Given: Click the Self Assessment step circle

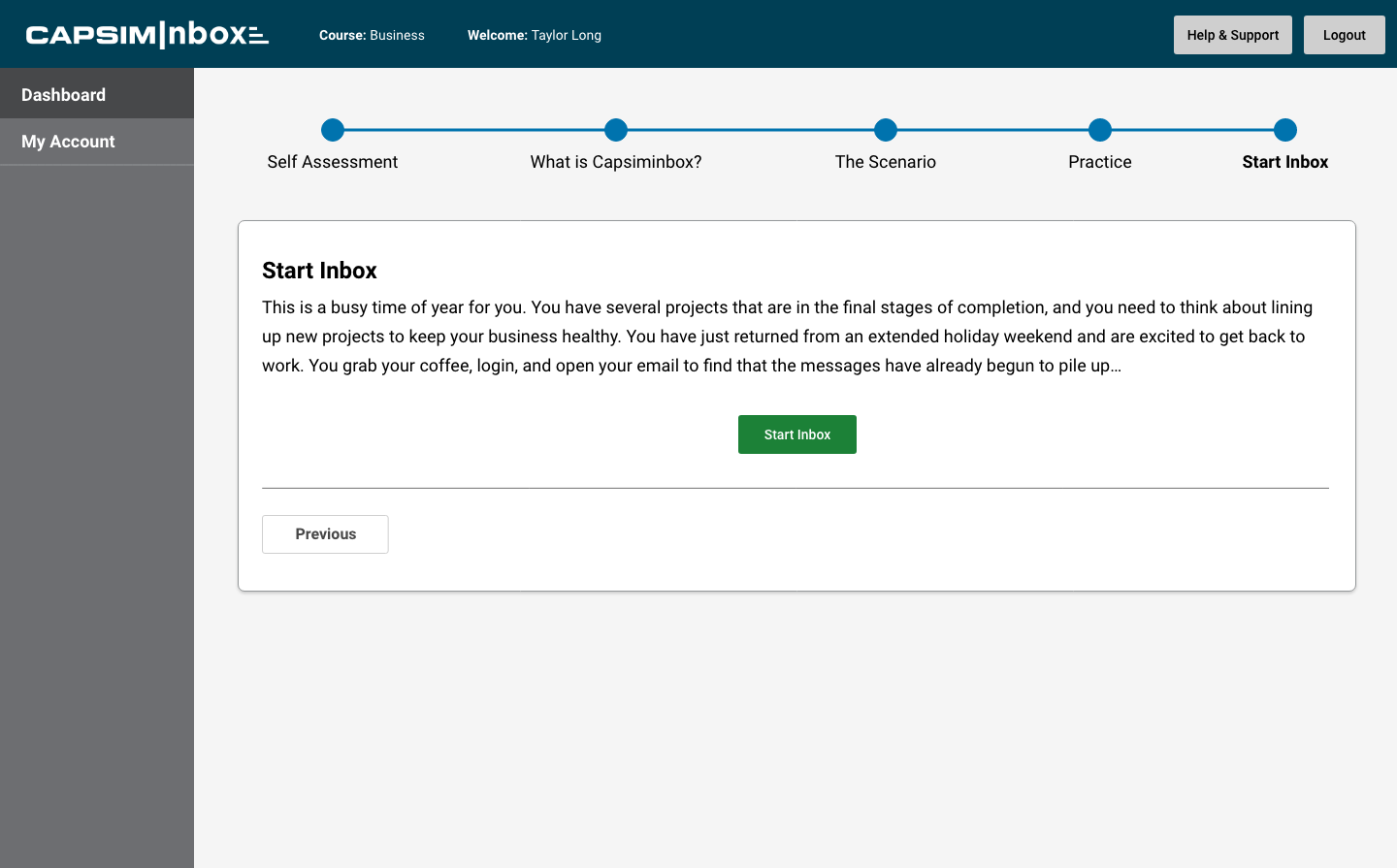Looking at the screenshot, I should pos(333,130).
